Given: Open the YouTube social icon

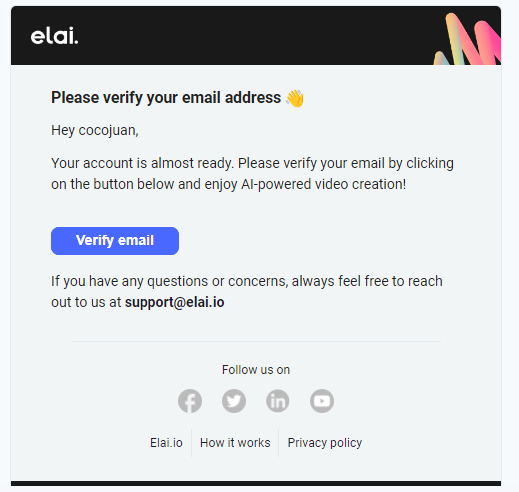Looking at the screenshot, I should pyautogui.click(x=322, y=401).
